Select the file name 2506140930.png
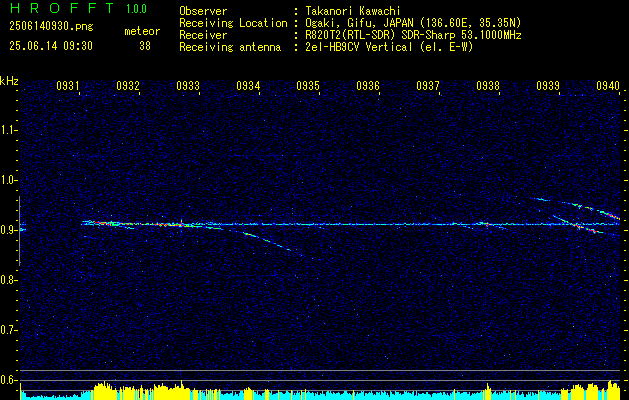 click(x=51, y=27)
